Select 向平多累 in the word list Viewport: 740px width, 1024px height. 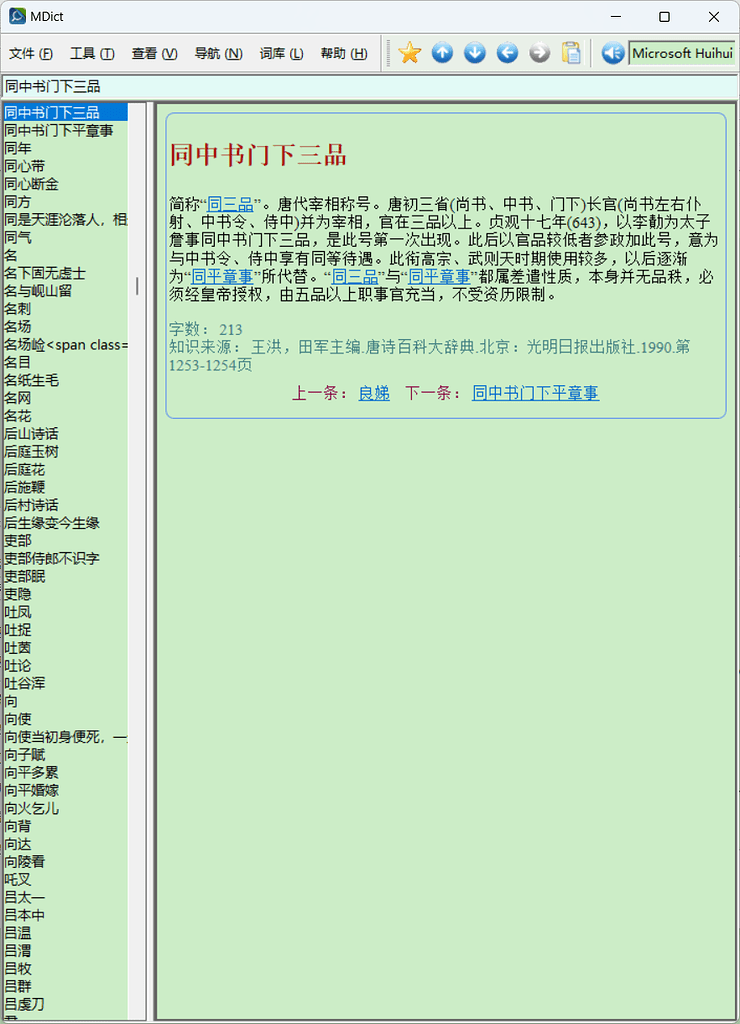click(65, 773)
